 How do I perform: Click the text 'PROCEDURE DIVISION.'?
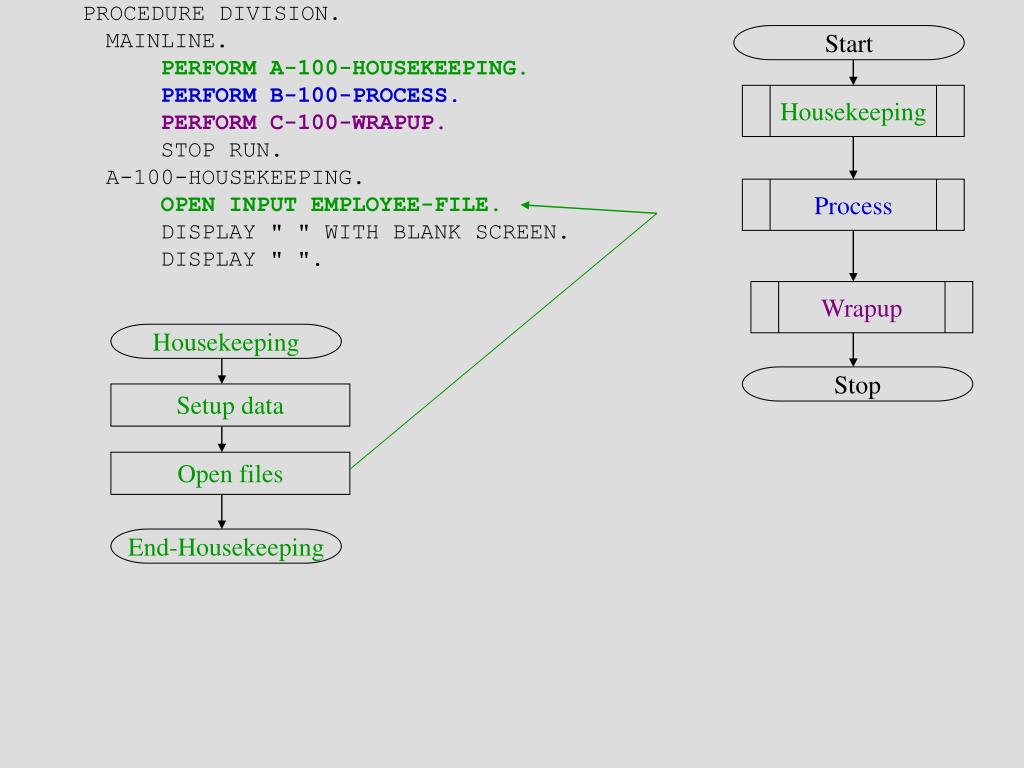[212, 14]
